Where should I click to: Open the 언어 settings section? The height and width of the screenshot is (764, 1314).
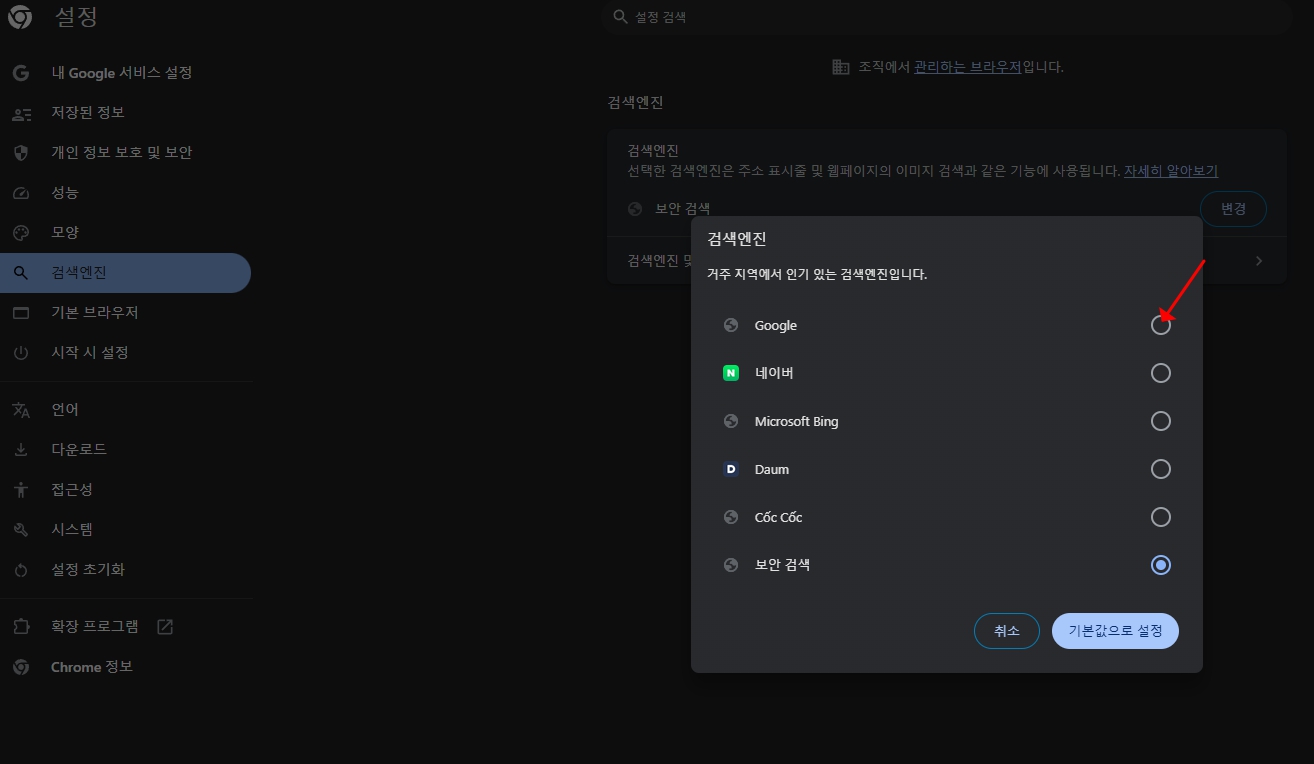(x=125, y=410)
